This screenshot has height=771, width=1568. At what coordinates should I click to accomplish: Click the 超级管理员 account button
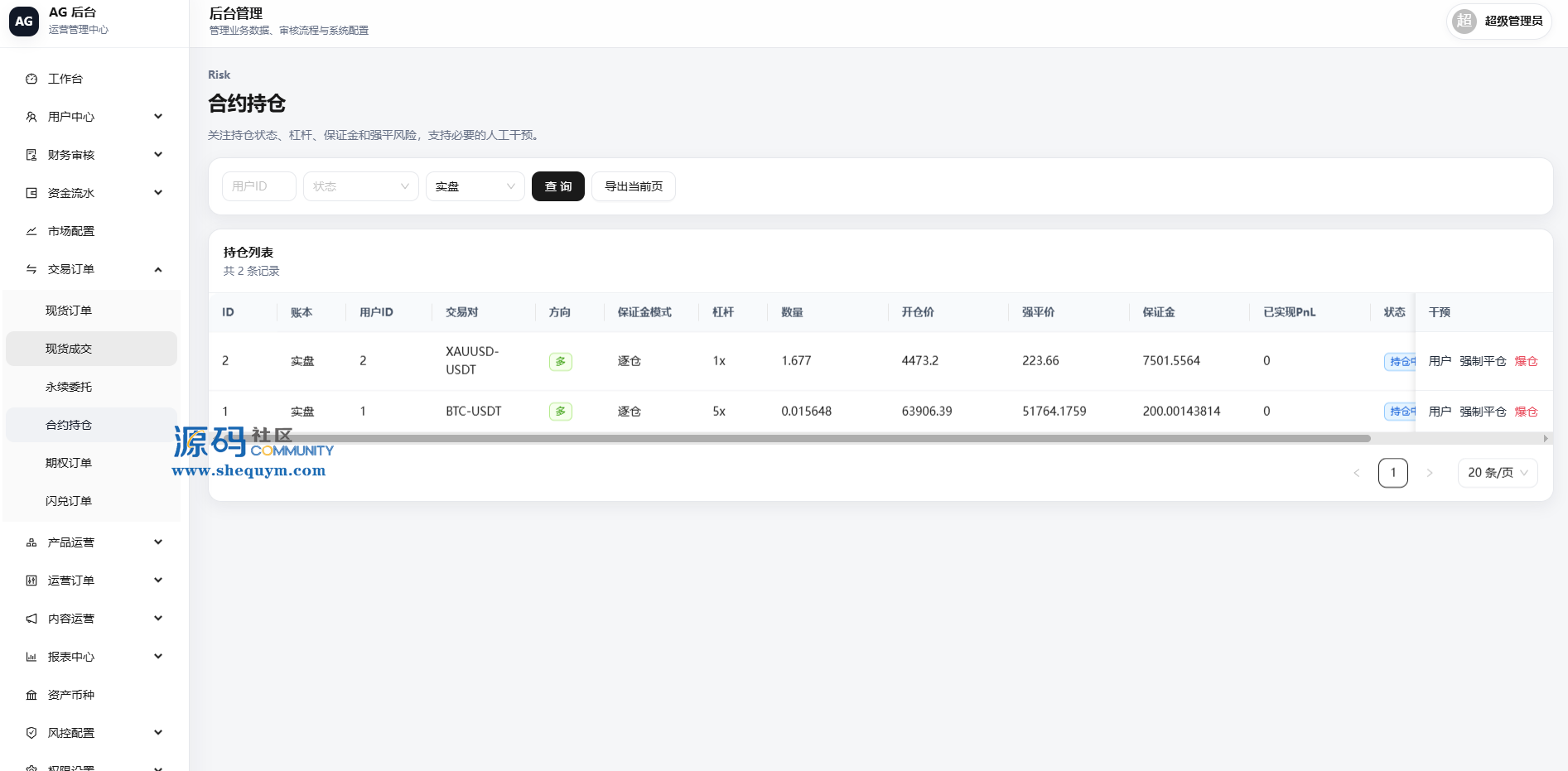point(1499,21)
